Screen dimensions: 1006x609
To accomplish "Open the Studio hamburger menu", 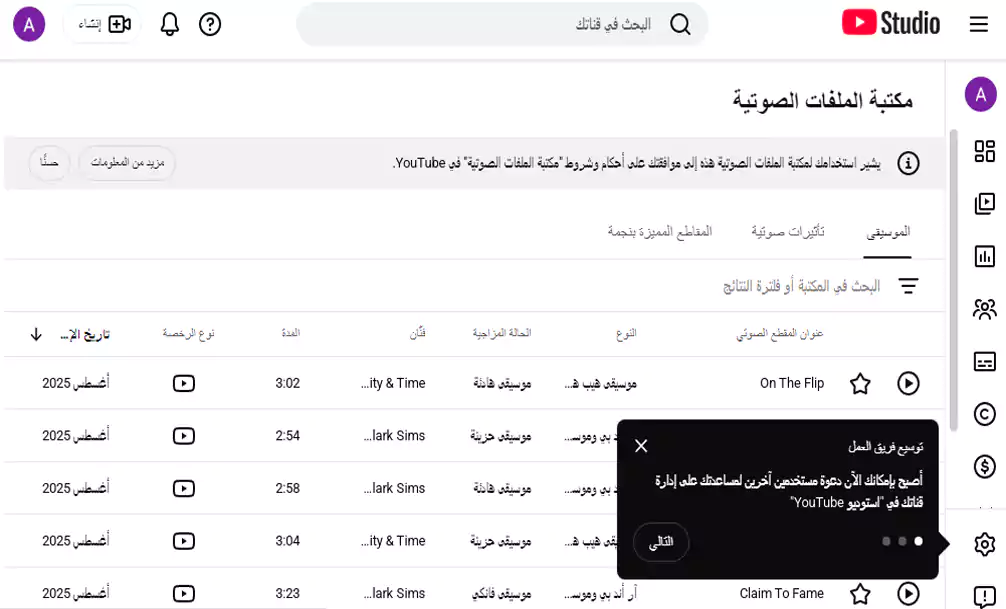I will tap(978, 22).
